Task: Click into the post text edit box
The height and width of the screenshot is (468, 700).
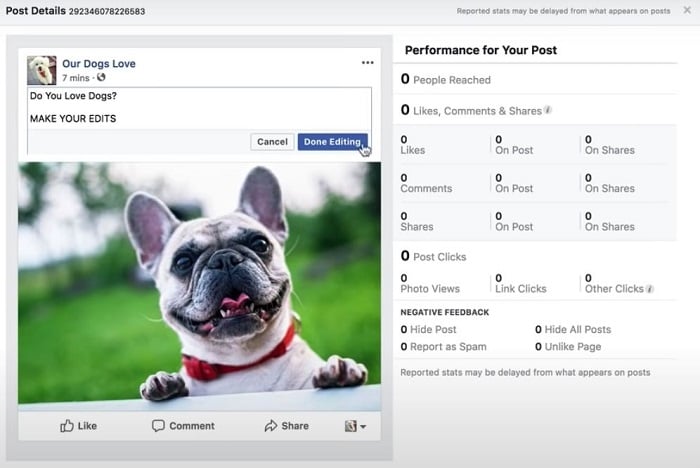Action: pyautogui.click(x=199, y=108)
